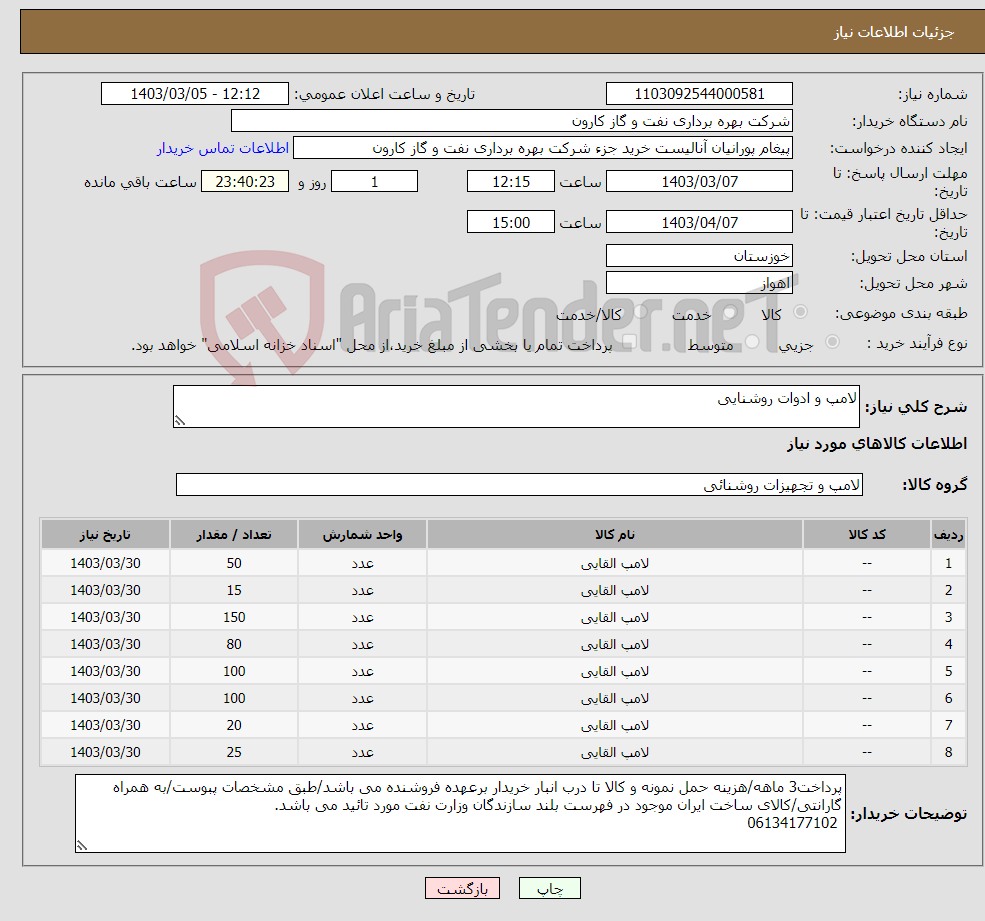Click the تاریخ نیاز column header
The image size is (985, 921).
coord(105,534)
